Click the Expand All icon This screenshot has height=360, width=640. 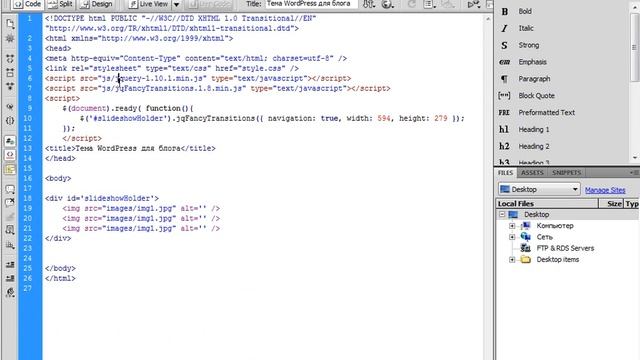click(x=10, y=87)
